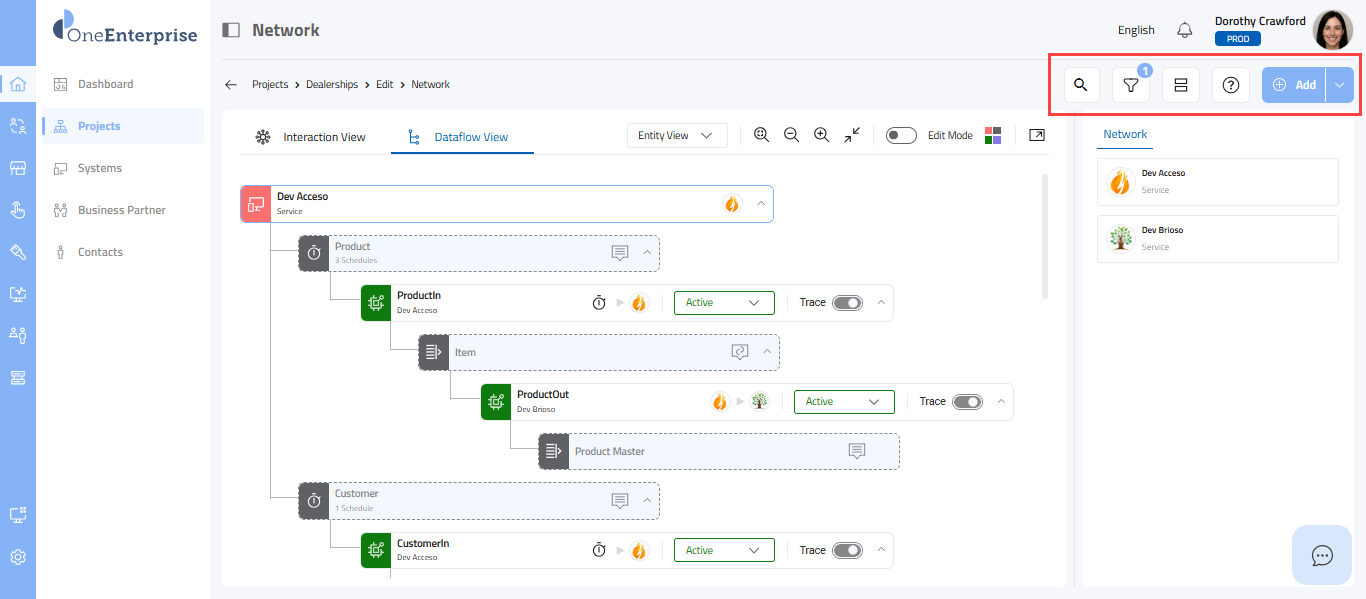Open the filter icon with badge
The image size is (1366, 599).
(x=1130, y=86)
